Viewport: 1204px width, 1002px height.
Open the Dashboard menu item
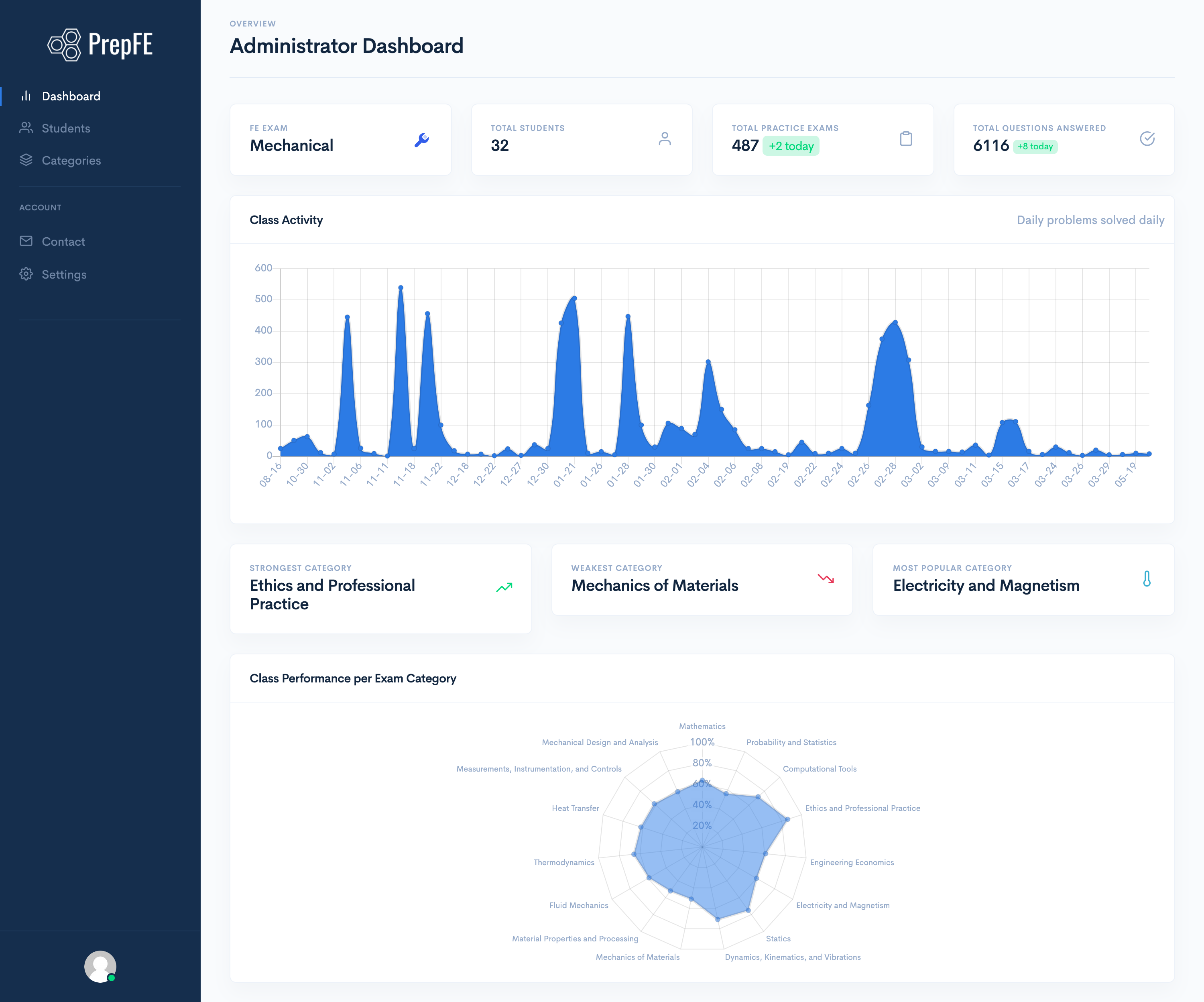71,96
